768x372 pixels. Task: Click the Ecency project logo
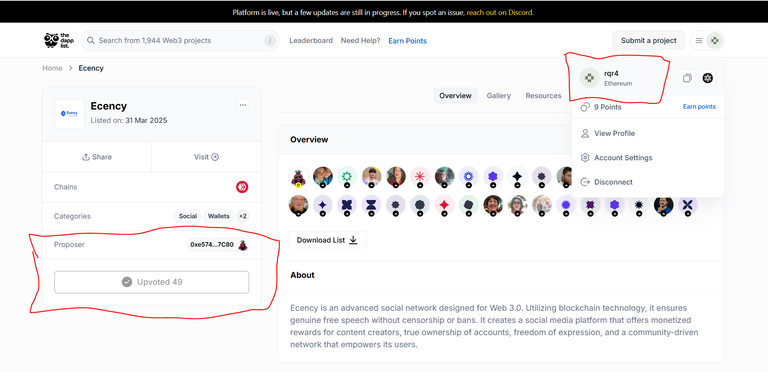70,114
